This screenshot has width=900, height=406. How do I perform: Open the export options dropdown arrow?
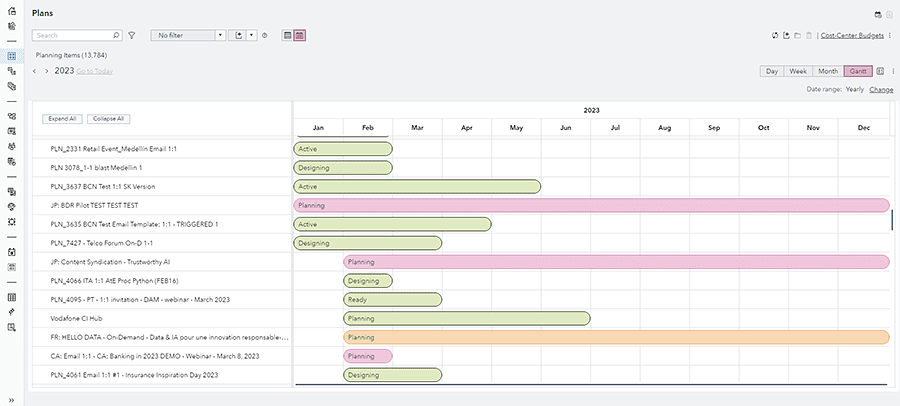coord(253,36)
